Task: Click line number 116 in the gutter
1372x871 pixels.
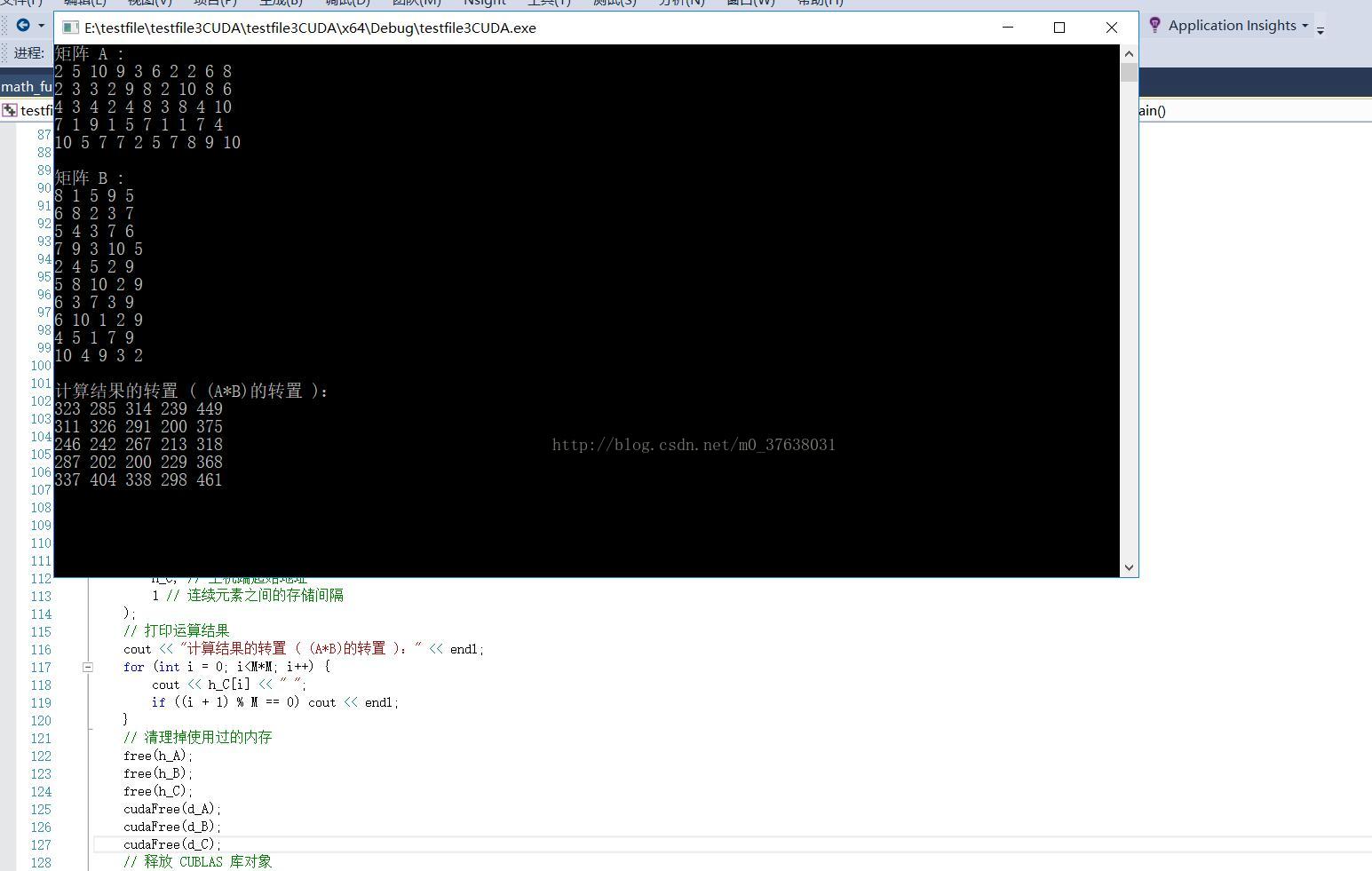Action: (x=41, y=650)
